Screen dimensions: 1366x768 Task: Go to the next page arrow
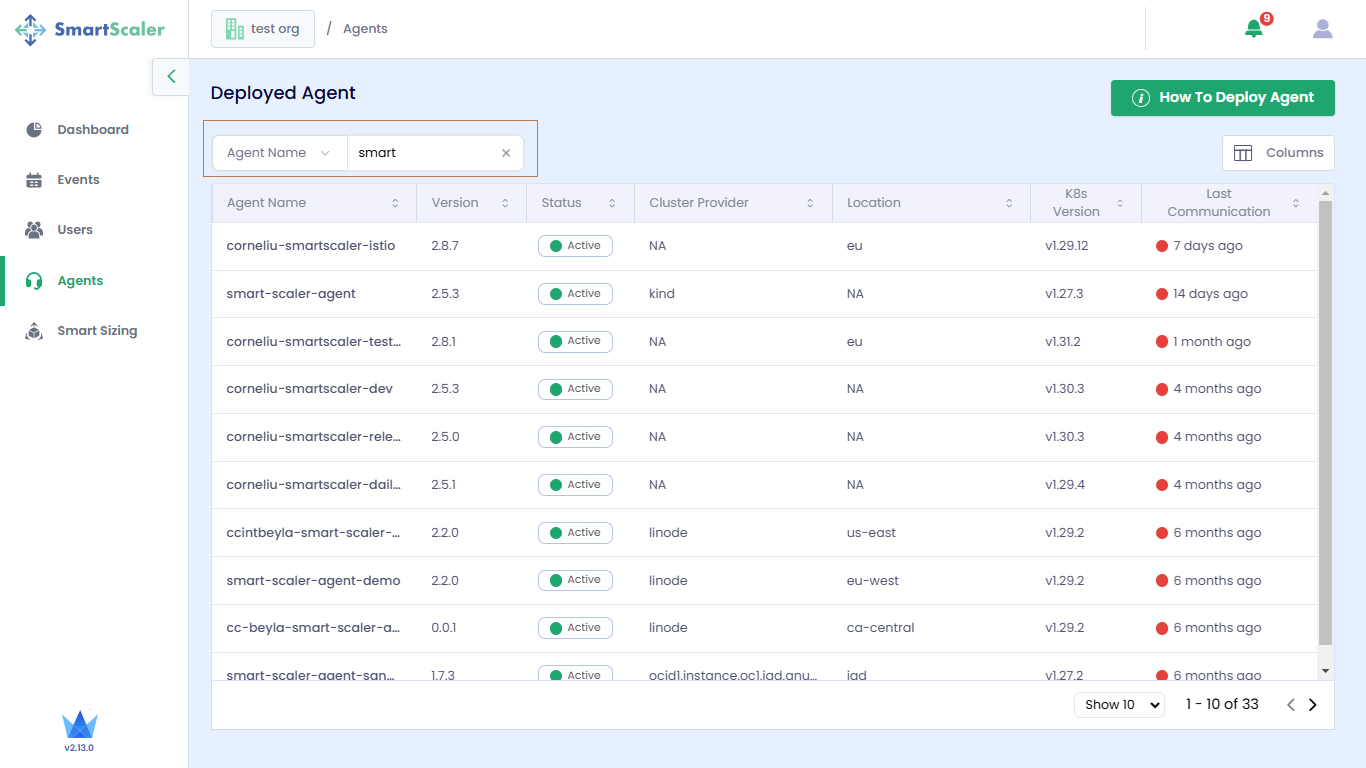click(x=1313, y=705)
